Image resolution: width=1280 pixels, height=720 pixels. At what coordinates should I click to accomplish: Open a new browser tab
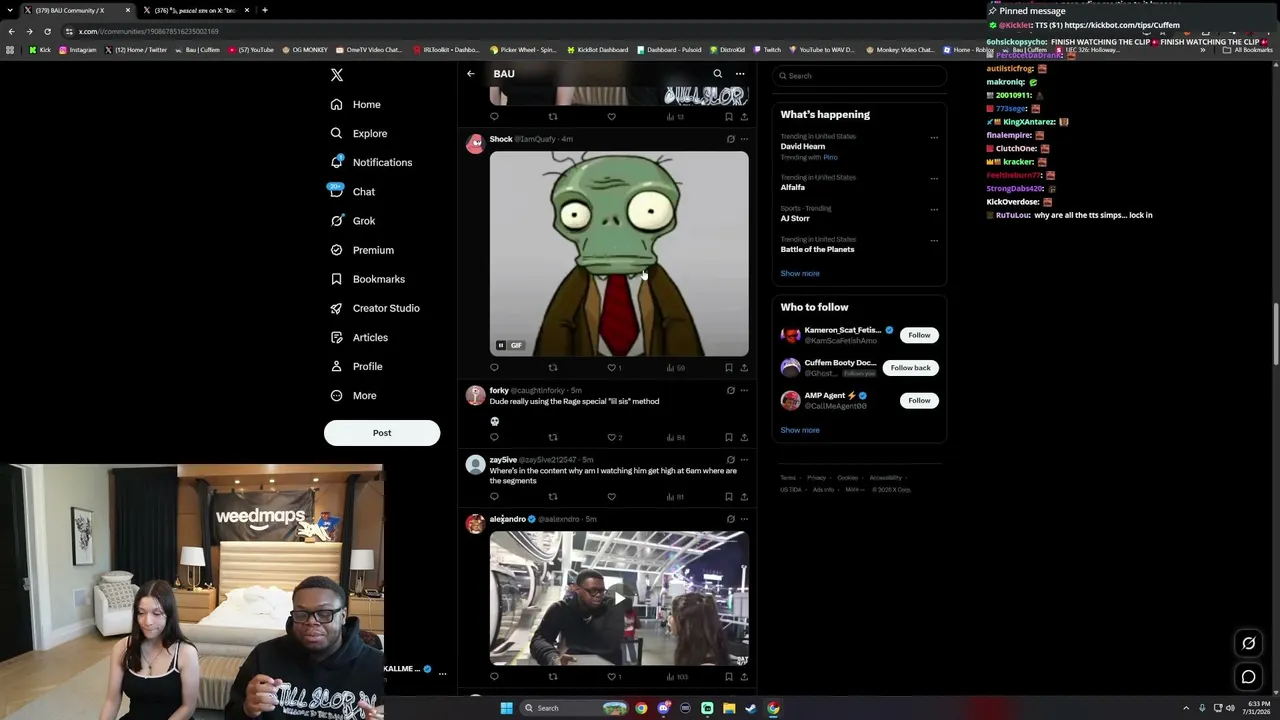[x=265, y=10]
